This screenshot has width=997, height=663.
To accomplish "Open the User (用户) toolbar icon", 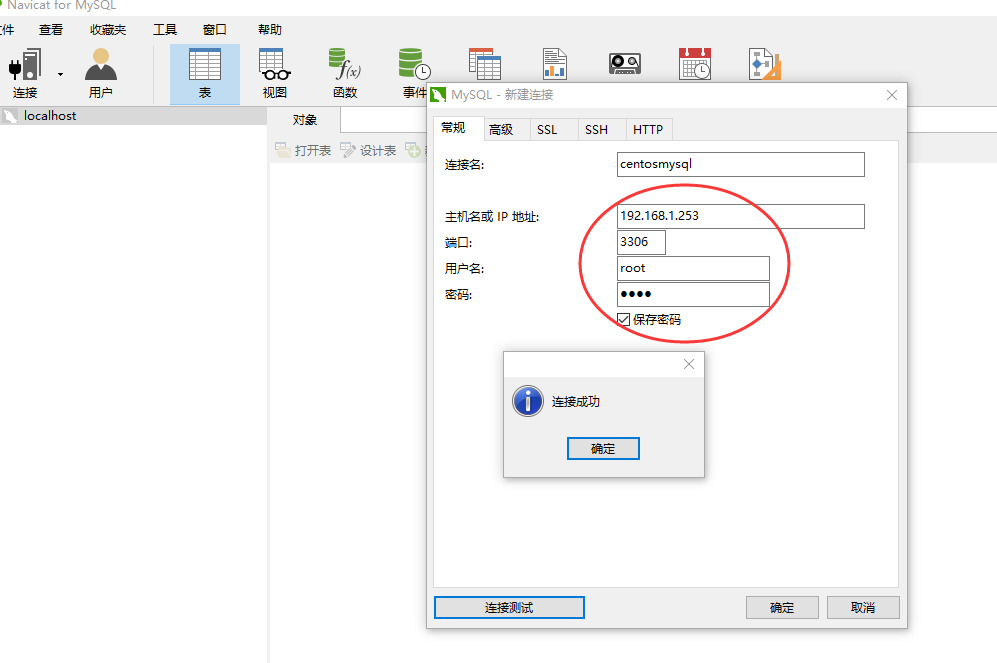I will [100, 74].
